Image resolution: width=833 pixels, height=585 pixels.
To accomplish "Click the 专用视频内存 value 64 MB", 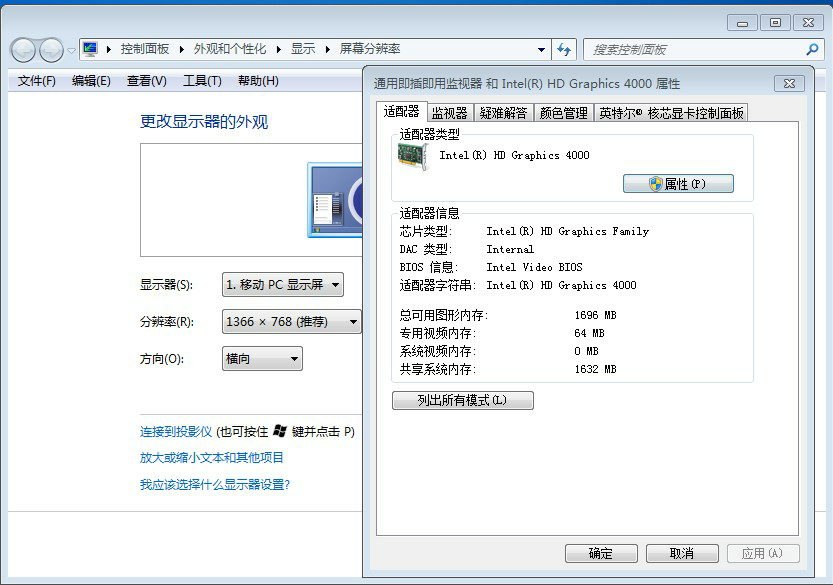I will 589,333.
